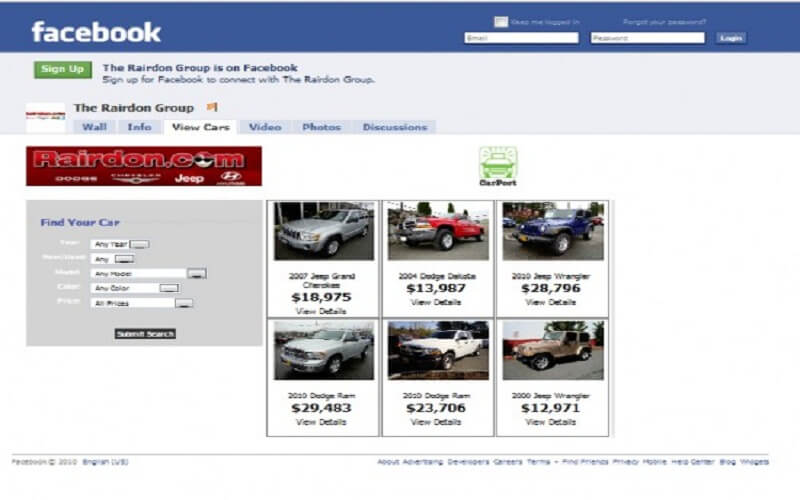Go to the Discussions tab
The width and height of the screenshot is (800, 500).
click(x=395, y=127)
